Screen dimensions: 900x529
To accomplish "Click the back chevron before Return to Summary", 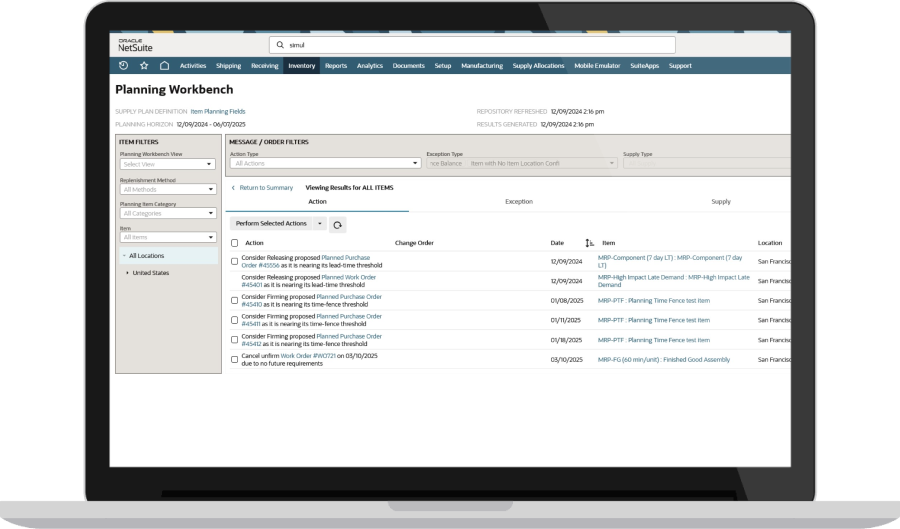I will (233, 187).
